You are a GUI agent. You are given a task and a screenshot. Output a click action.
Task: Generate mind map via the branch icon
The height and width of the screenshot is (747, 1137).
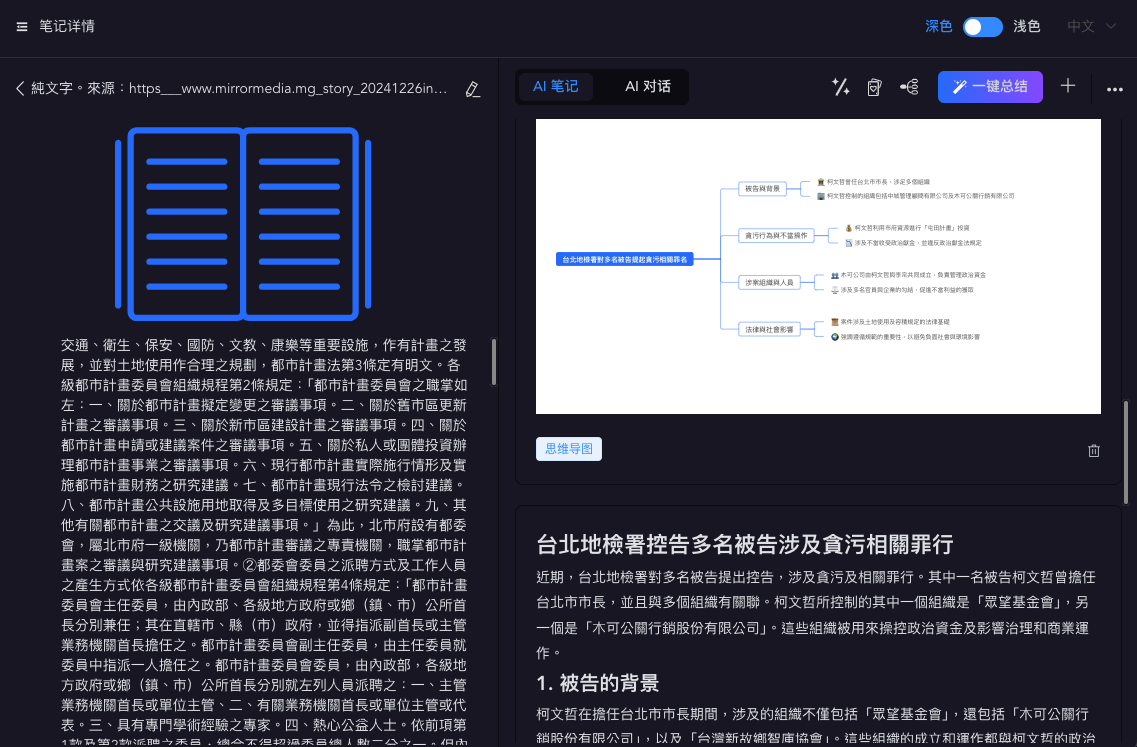pyautogui.click(x=909, y=87)
